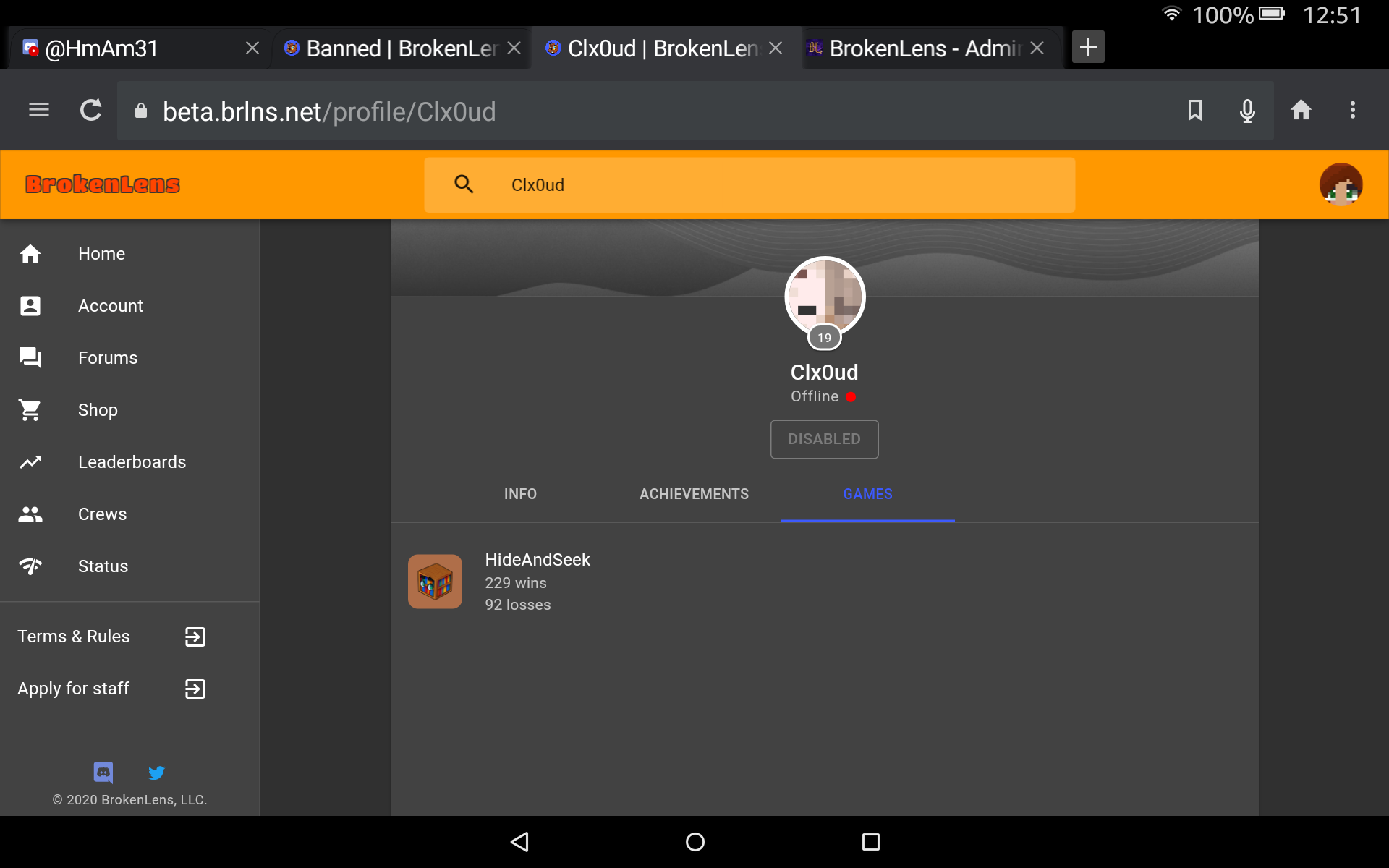Reload the current page
The height and width of the screenshot is (868, 1389).
click(x=91, y=110)
